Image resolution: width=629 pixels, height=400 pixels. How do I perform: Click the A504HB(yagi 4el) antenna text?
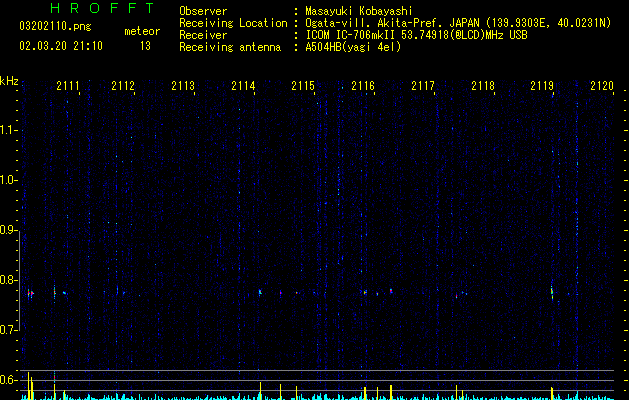[353, 47]
